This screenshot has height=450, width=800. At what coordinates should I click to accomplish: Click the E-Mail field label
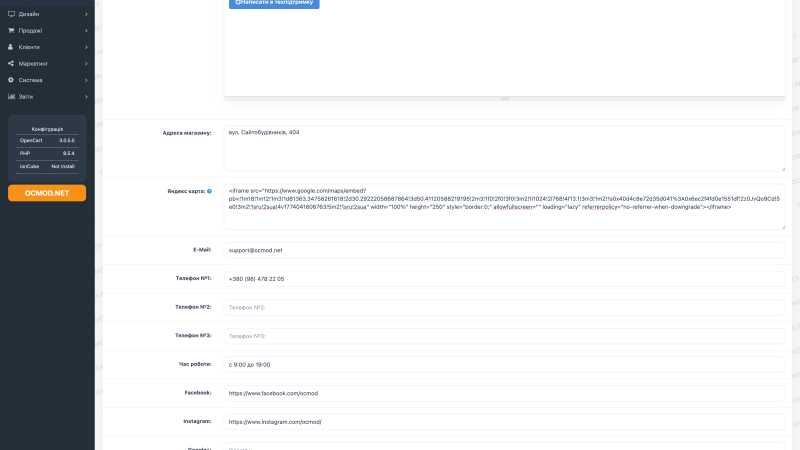pyautogui.click(x=202, y=250)
